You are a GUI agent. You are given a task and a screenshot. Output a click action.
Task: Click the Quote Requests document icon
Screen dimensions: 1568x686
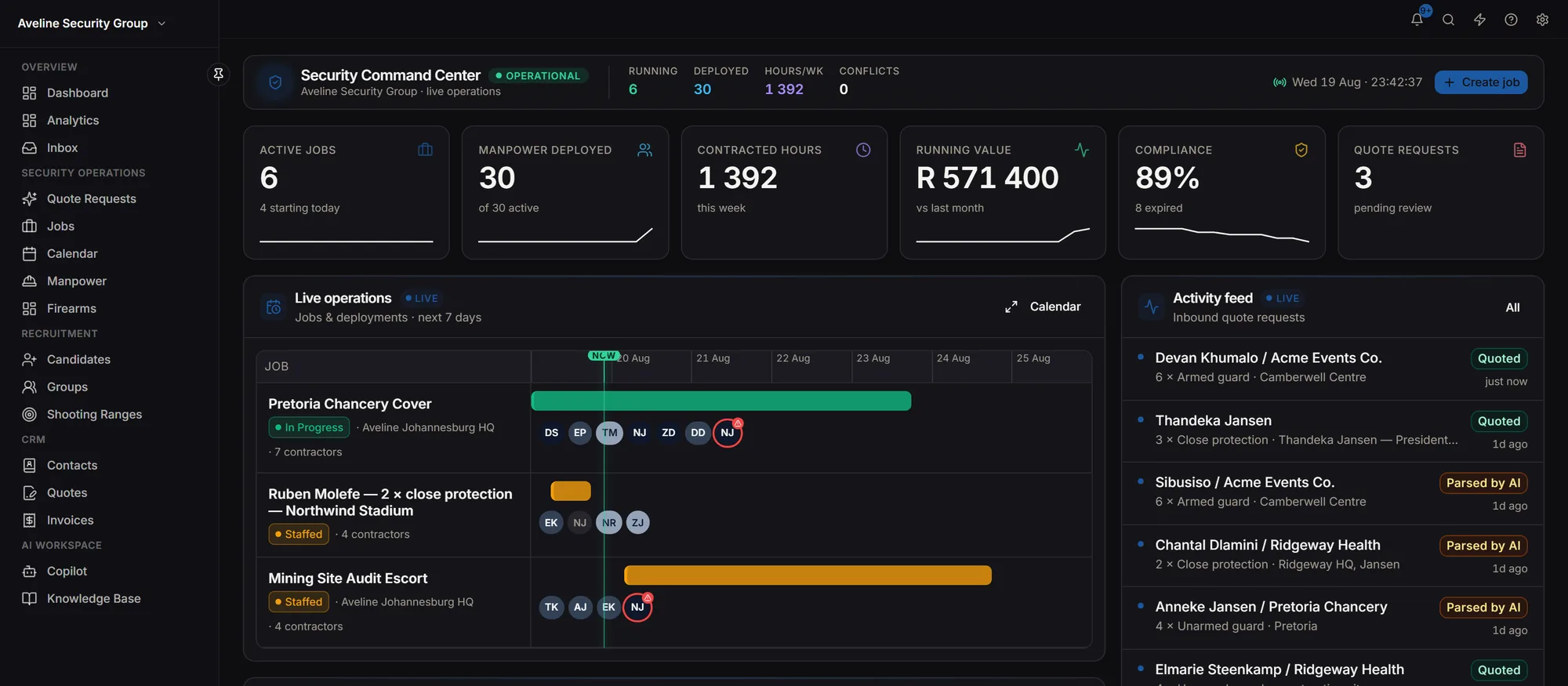[x=1519, y=150]
